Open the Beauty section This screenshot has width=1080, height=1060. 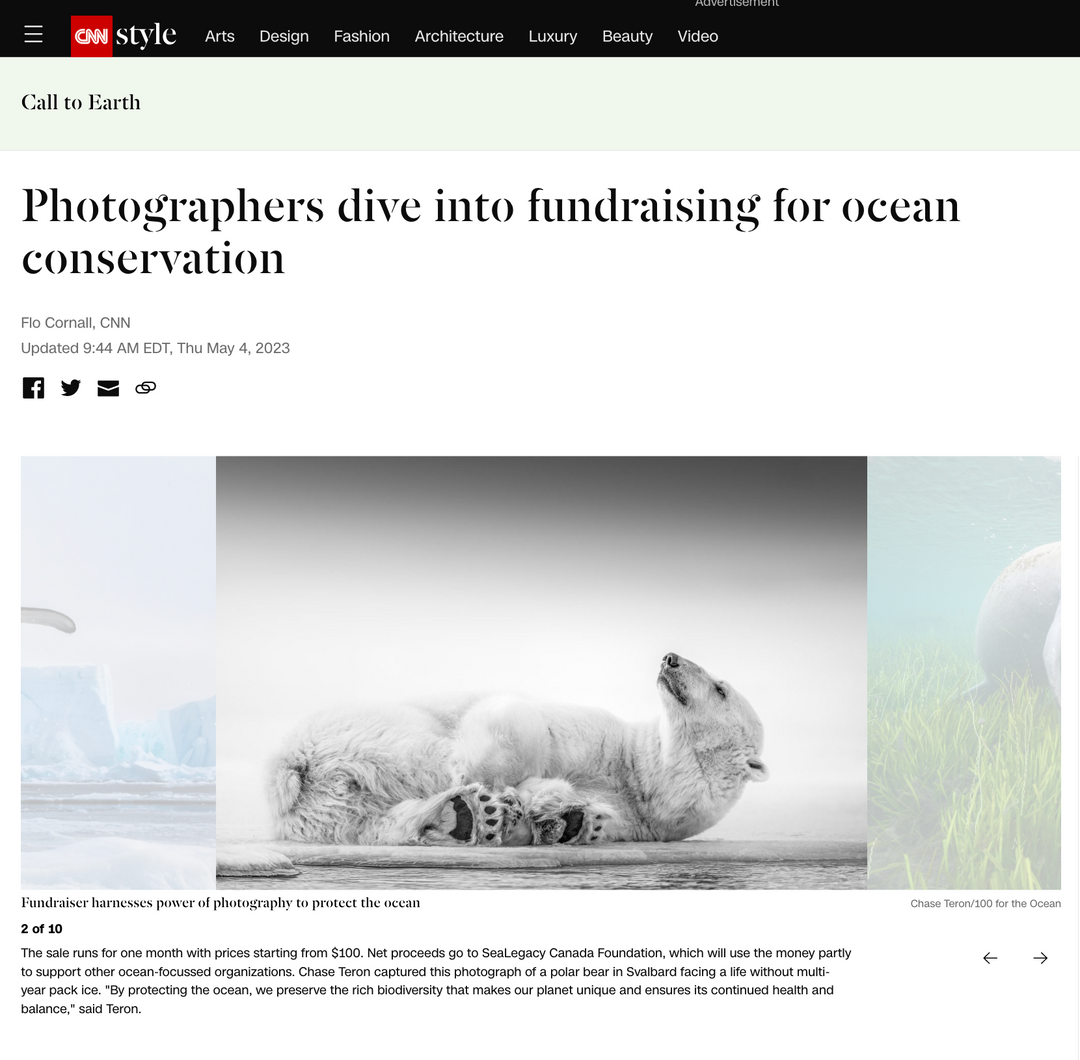coord(627,37)
